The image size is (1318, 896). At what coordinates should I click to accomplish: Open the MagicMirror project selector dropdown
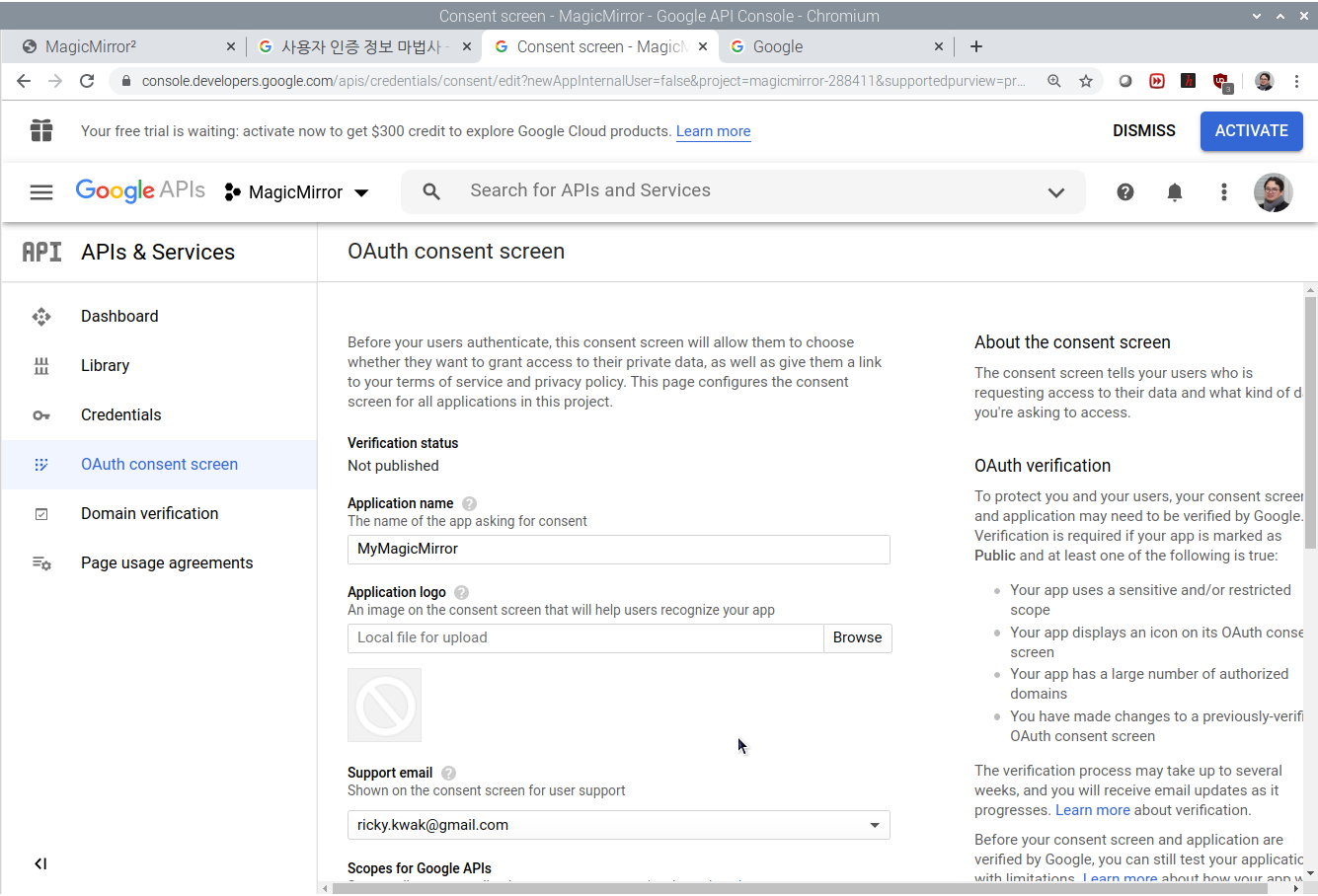296,192
